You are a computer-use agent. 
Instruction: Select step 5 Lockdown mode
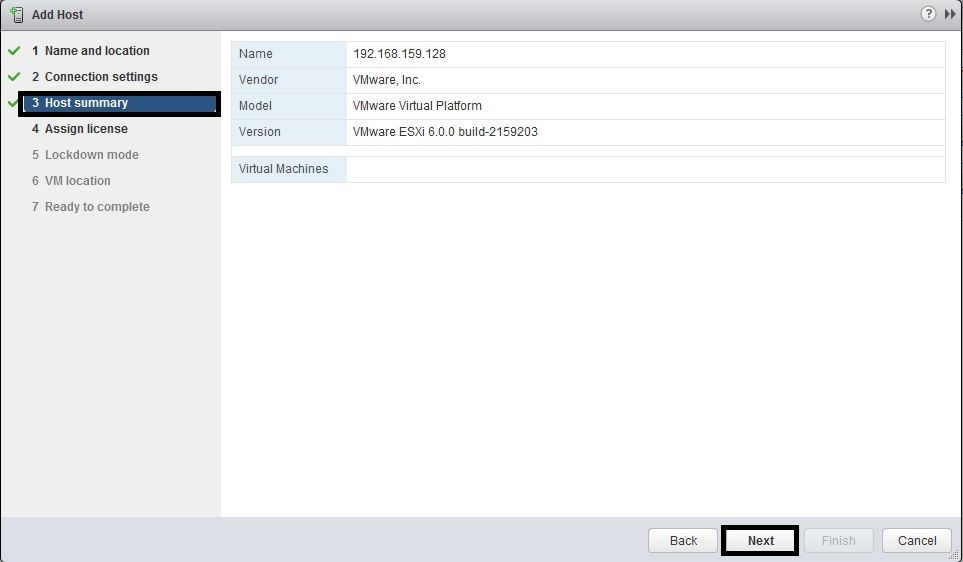coord(91,155)
